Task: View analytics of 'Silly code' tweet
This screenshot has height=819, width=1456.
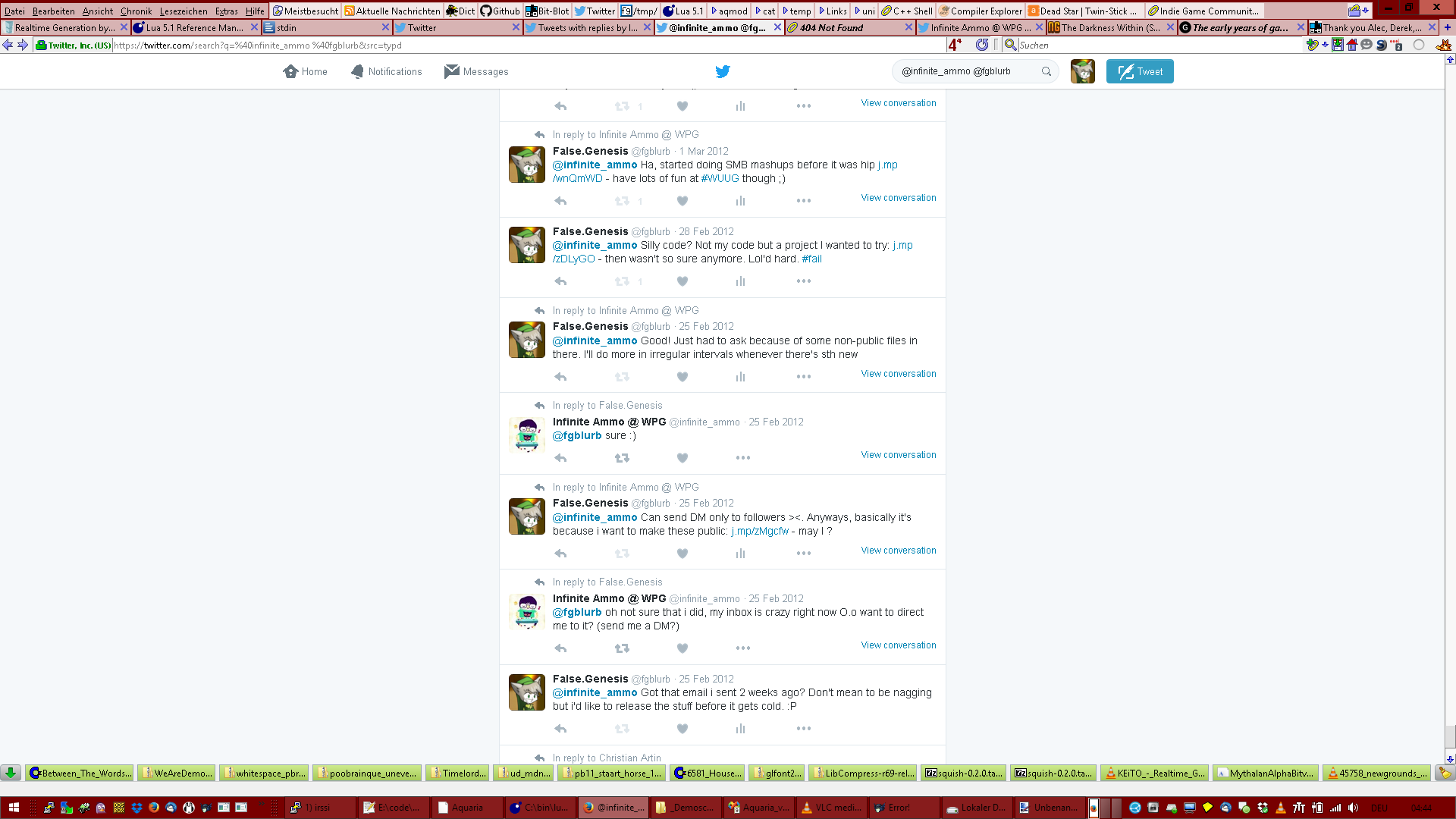Action: [740, 281]
